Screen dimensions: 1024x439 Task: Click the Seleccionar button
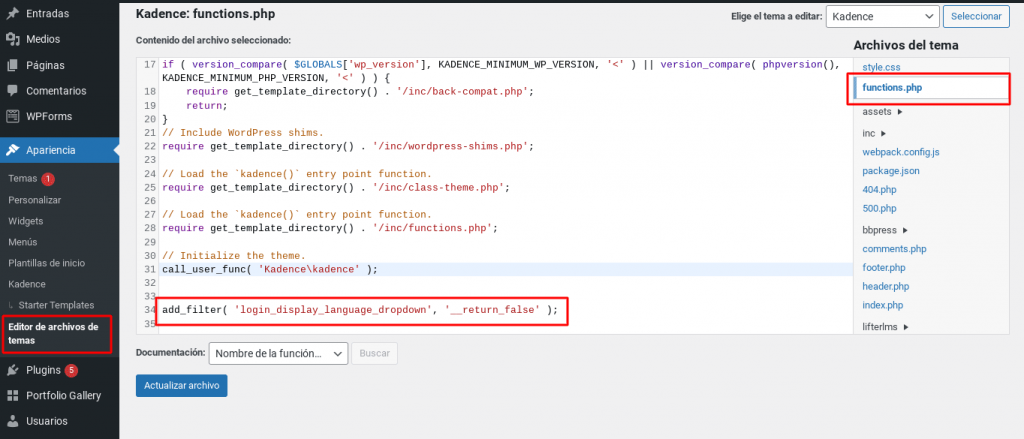976,16
